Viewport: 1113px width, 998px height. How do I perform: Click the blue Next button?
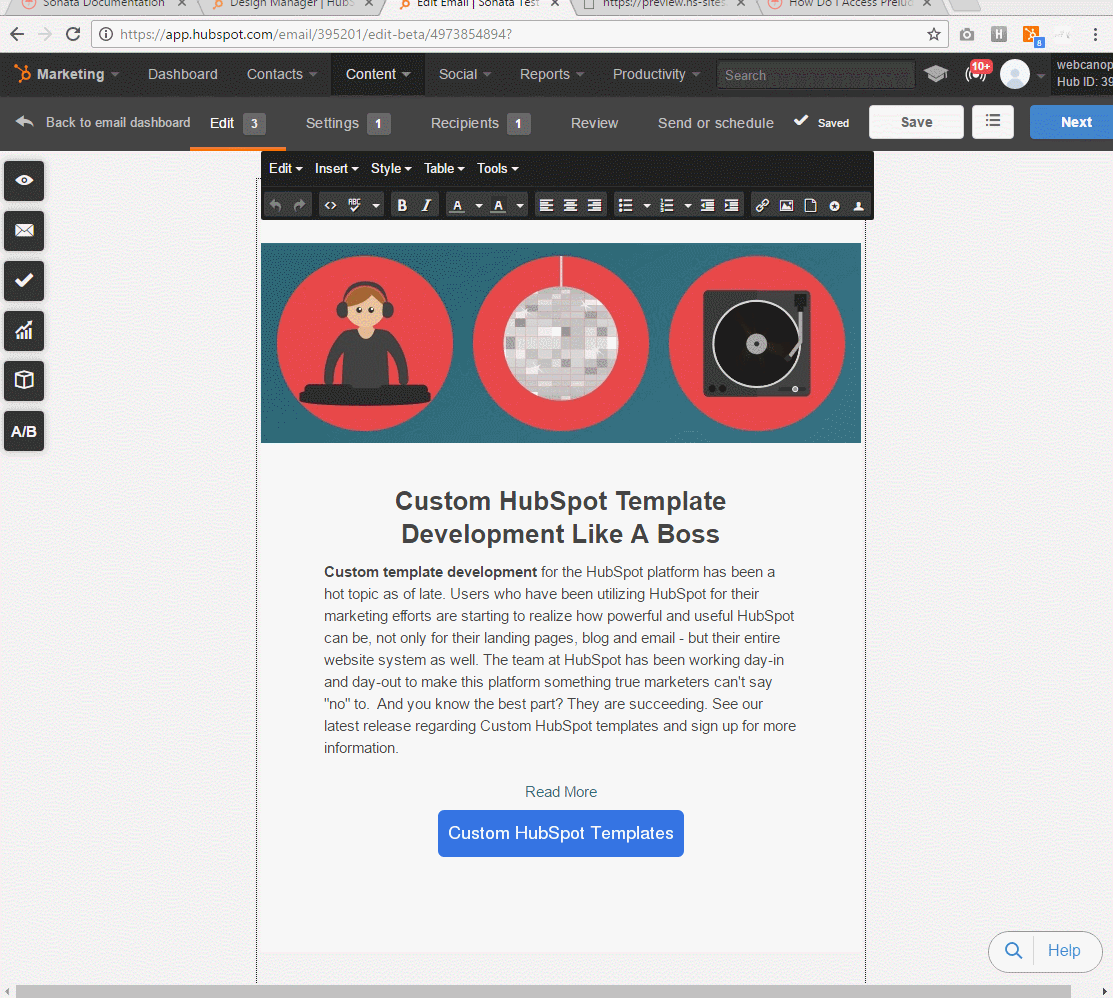click(1072, 122)
